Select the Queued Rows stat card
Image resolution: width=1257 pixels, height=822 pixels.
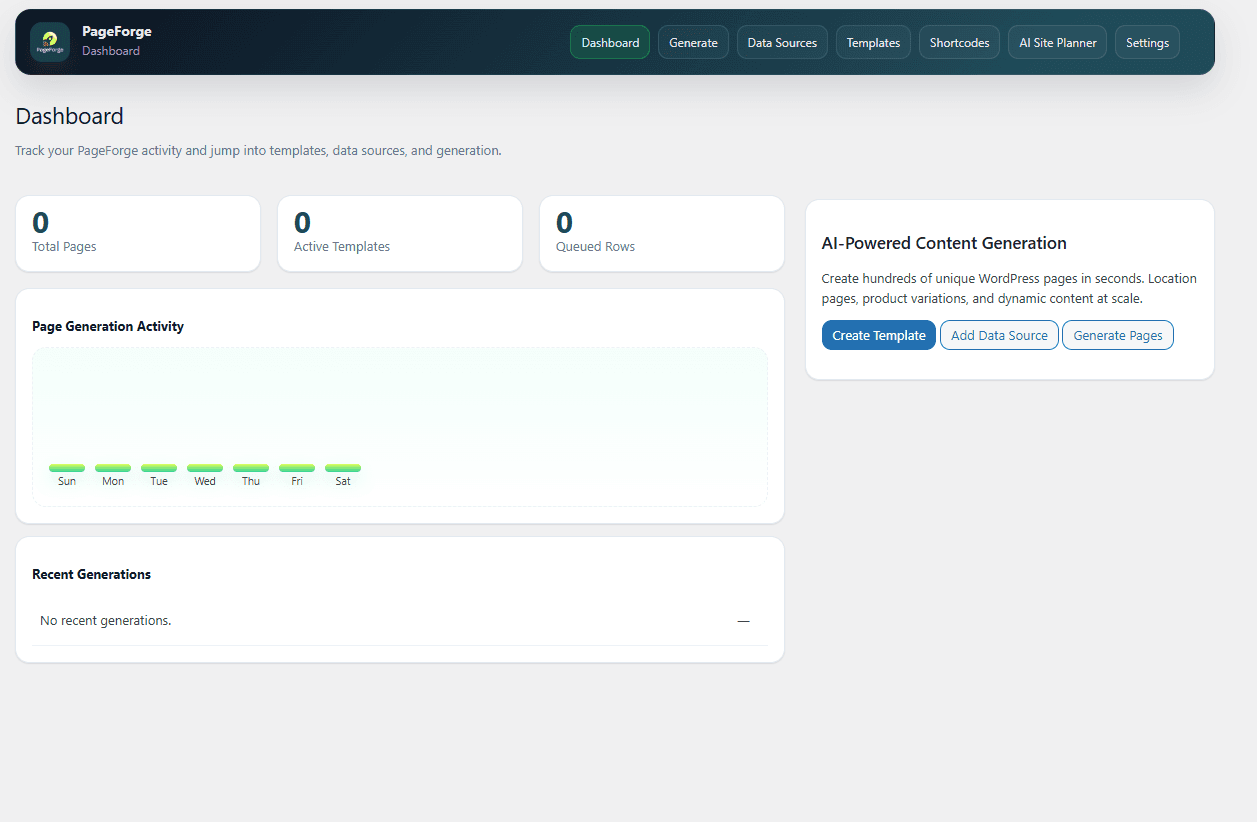(661, 233)
